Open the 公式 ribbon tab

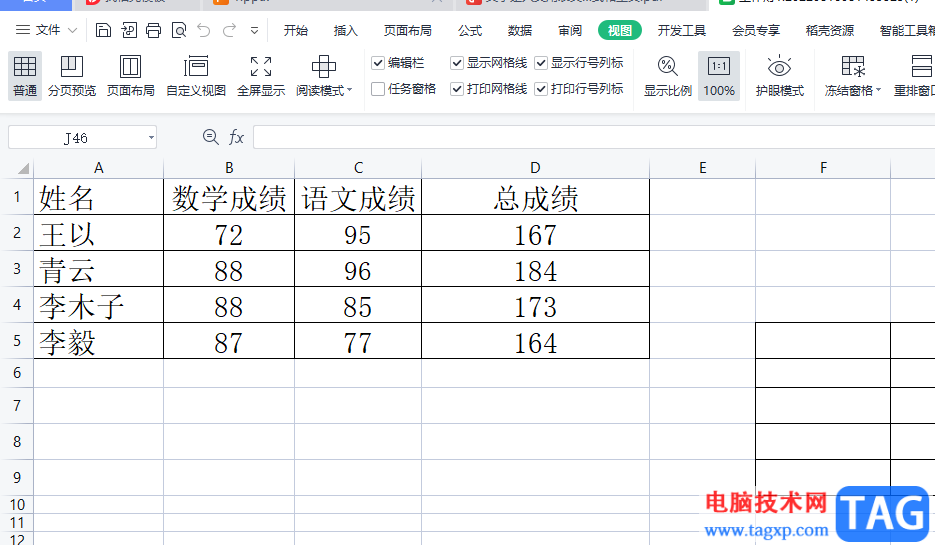point(470,30)
